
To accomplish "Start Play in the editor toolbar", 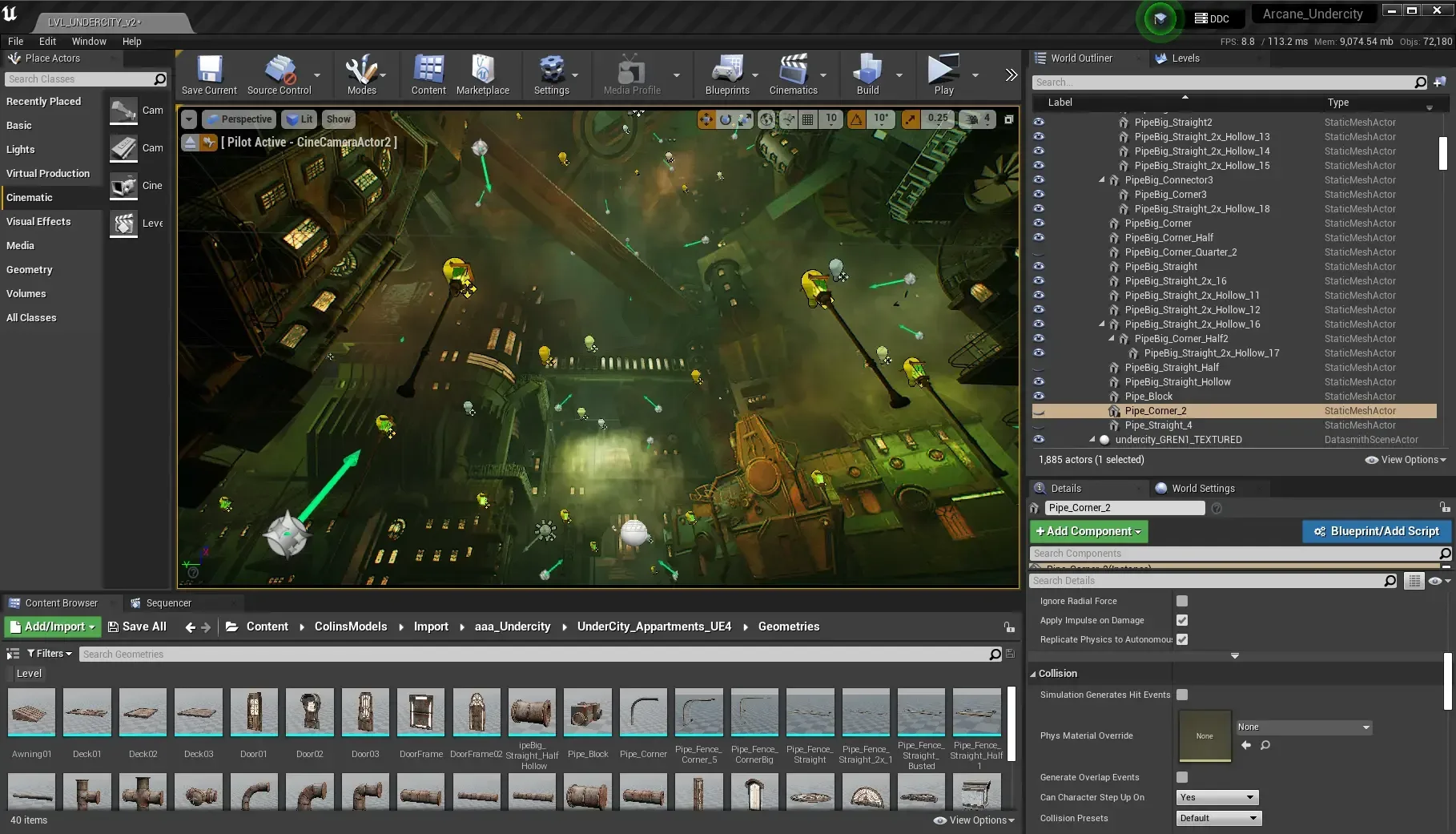I will coord(943,75).
